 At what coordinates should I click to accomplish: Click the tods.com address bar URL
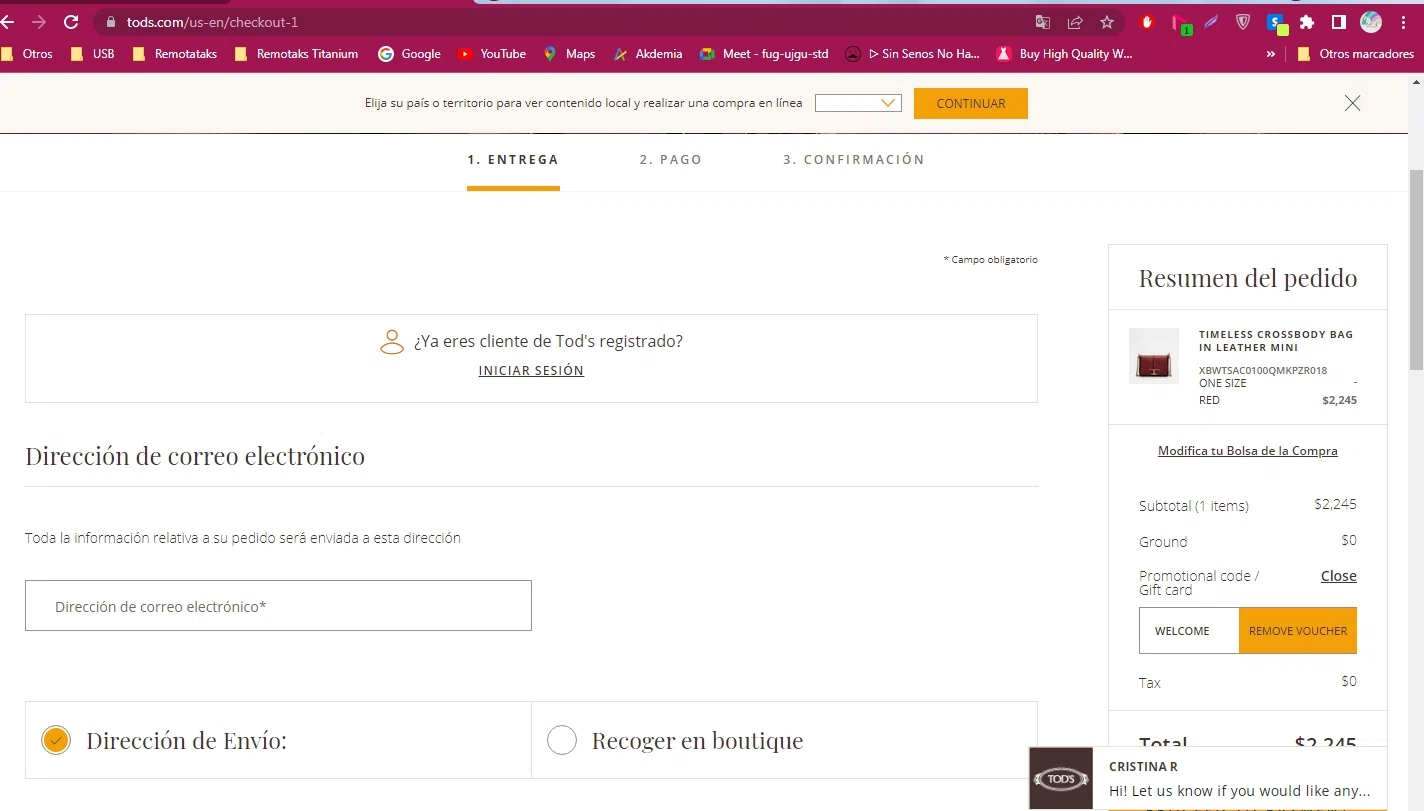[212, 22]
